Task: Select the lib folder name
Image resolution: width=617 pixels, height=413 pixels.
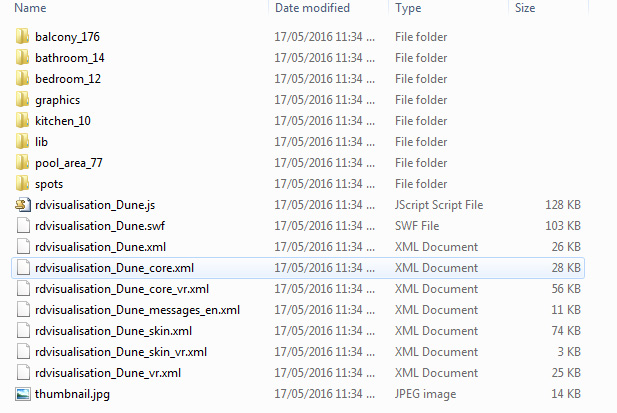Action: [x=41, y=142]
